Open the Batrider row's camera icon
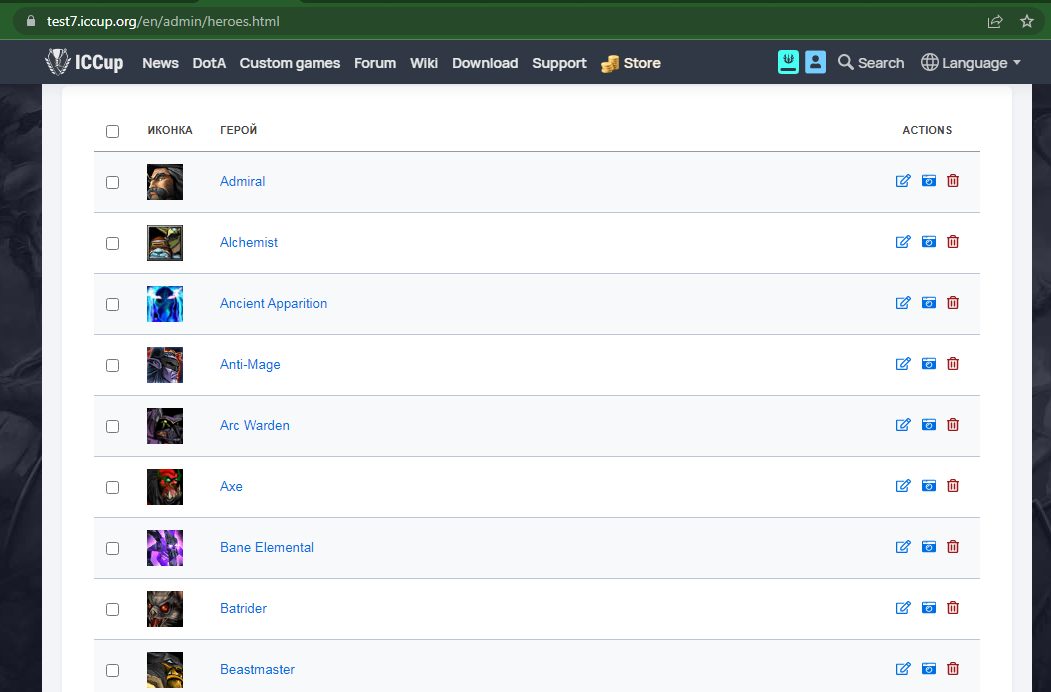Screen dimensions: 1051x692 [x=928, y=608]
